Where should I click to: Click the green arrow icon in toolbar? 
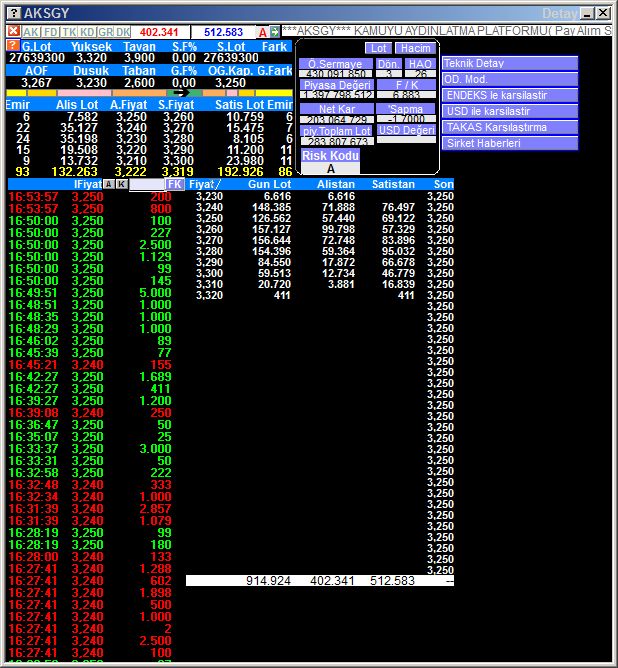tap(275, 32)
